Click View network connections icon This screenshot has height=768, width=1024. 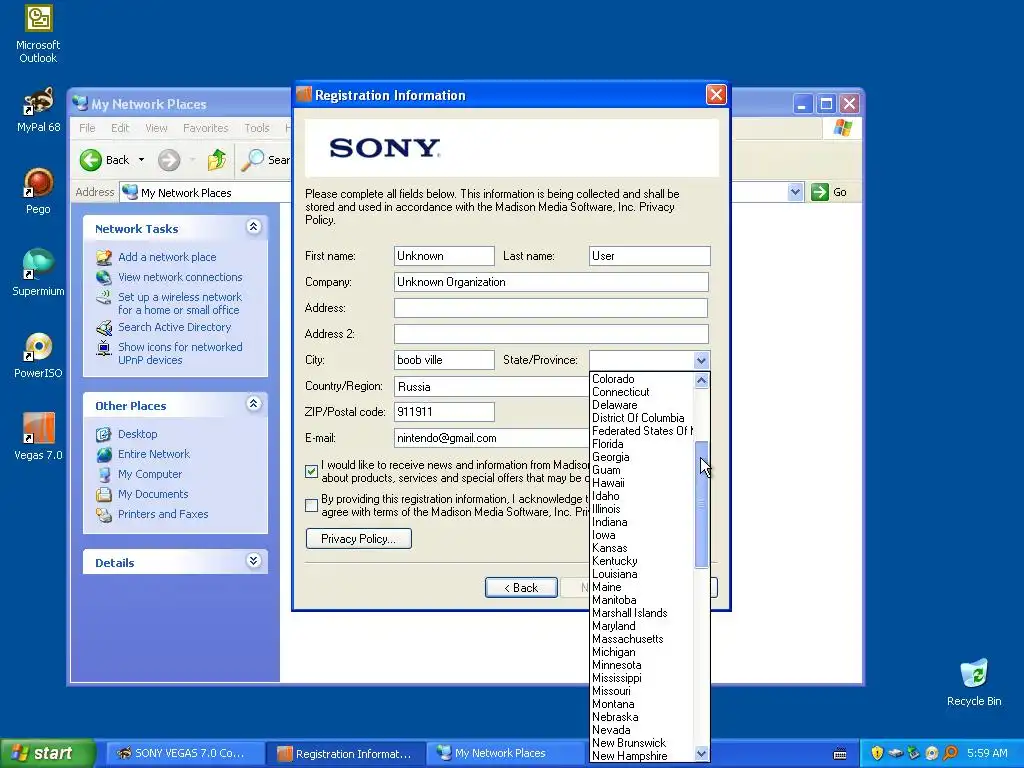(104, 277)
